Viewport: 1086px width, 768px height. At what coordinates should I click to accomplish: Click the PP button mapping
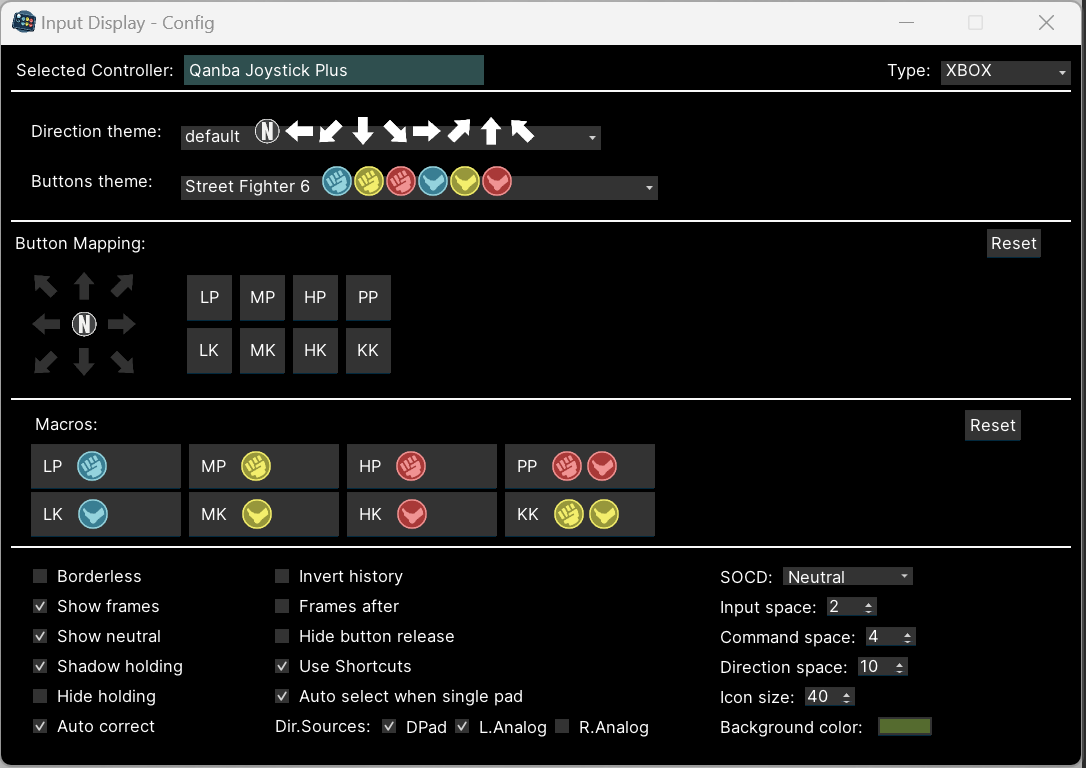pyautogui.click(x=368, y=297)
